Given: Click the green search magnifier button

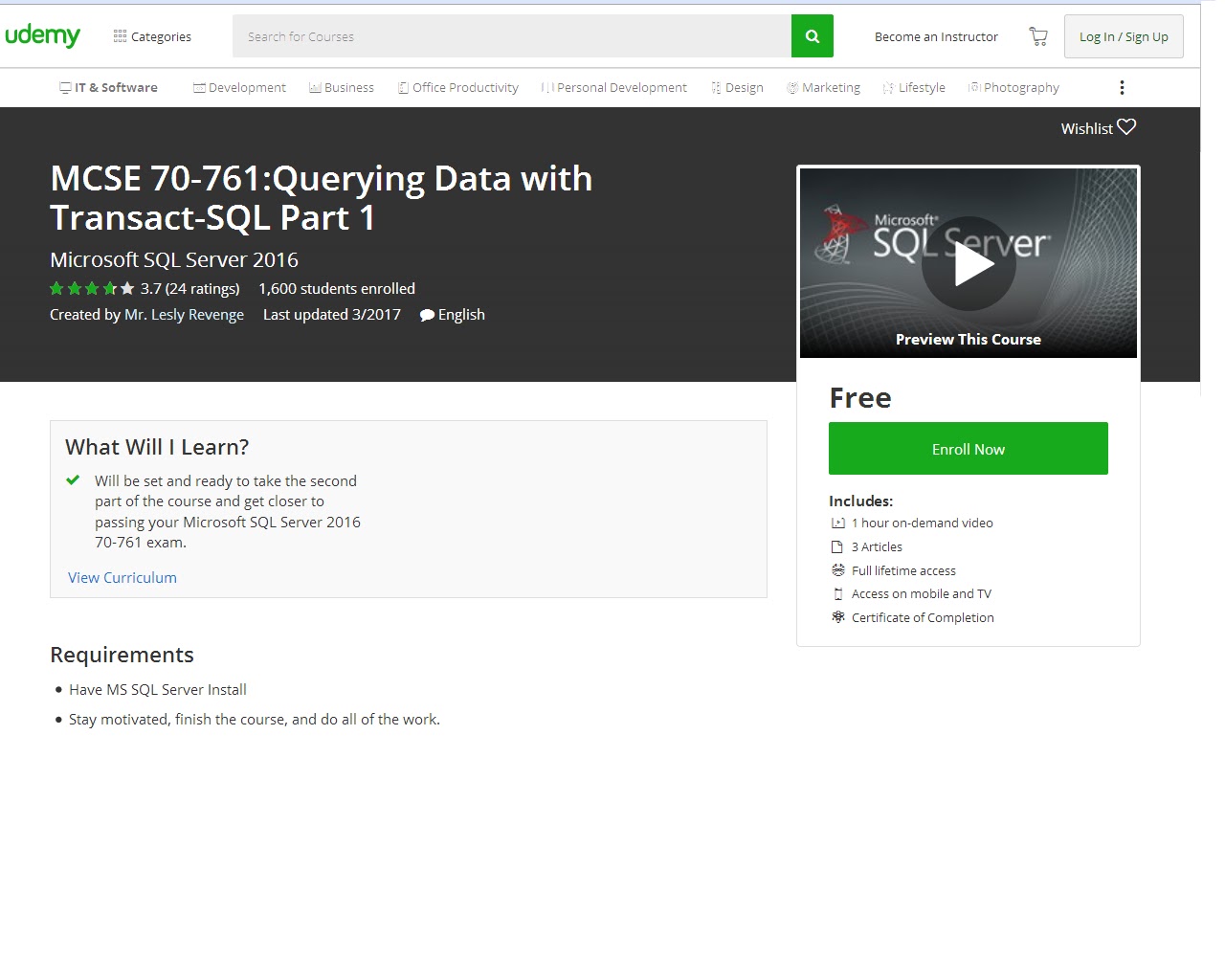Looking at the screenshot, I should (x=813, y=36).
